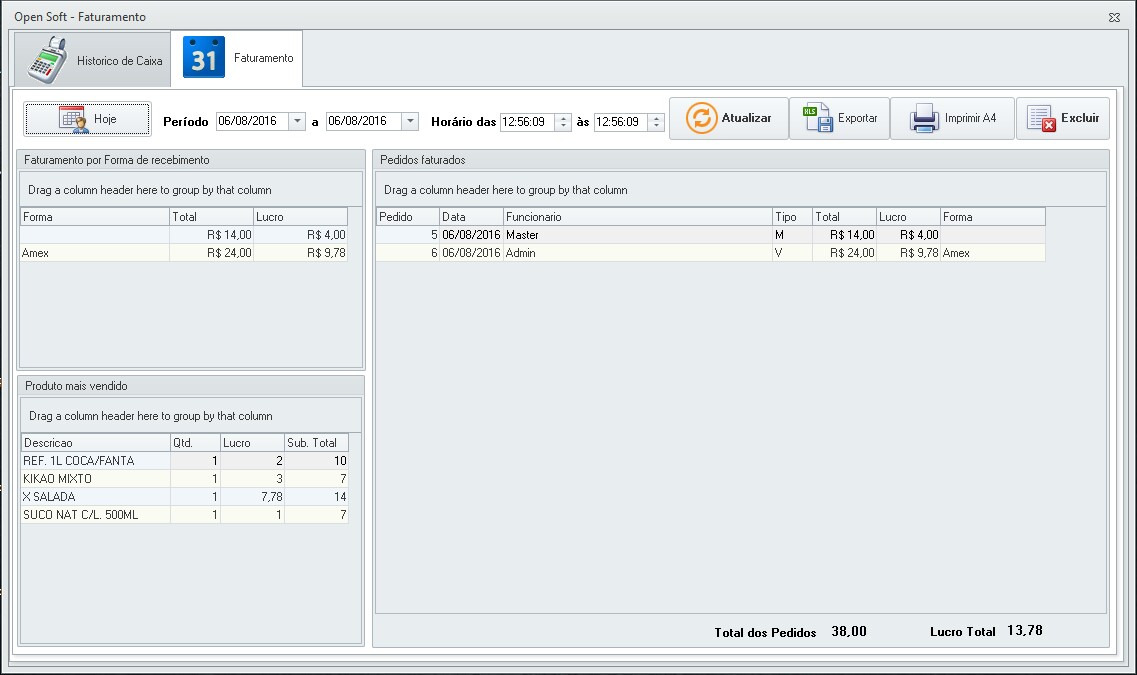Viewport: 1137px width, 675px height.
Task: Open the end date dropdown arrow
Action: pos(409,121)
